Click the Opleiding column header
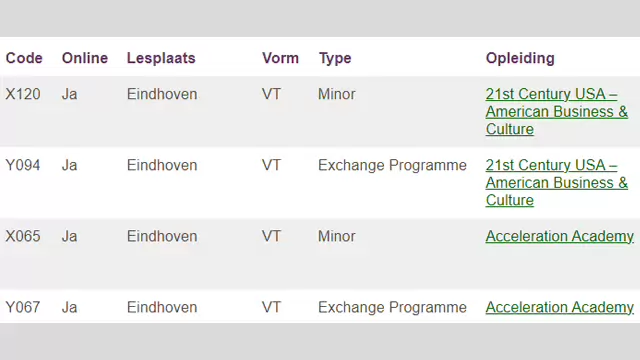640x360 pixels. point(520,58)
